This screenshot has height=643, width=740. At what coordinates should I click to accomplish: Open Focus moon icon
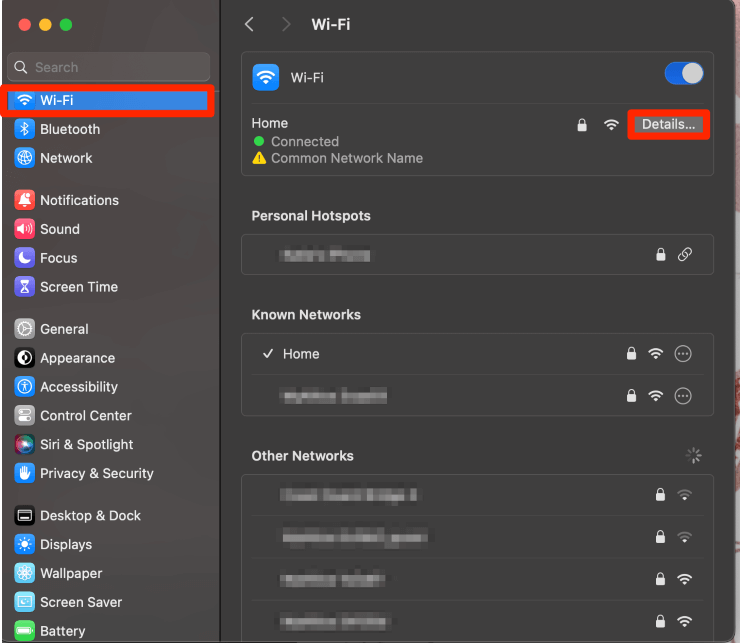[x=25, y=258]
